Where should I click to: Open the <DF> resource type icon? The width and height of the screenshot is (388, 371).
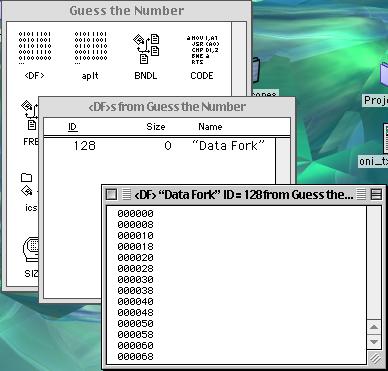click(x=35, y=48)
